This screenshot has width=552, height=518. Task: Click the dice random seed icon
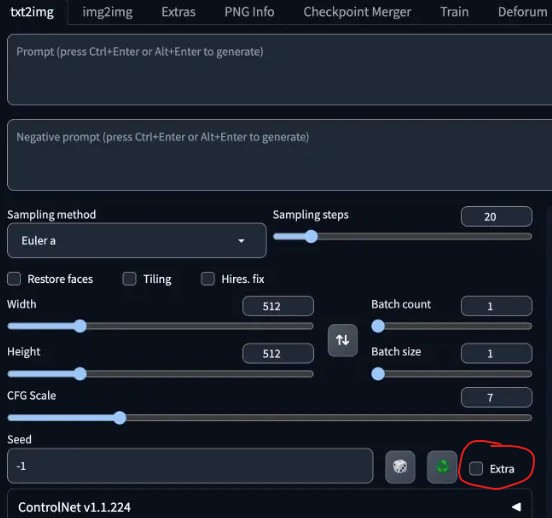click(400, 467)
